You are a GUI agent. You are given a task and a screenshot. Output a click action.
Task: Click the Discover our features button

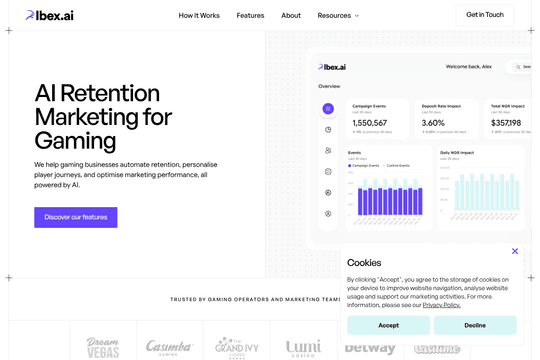76,217
